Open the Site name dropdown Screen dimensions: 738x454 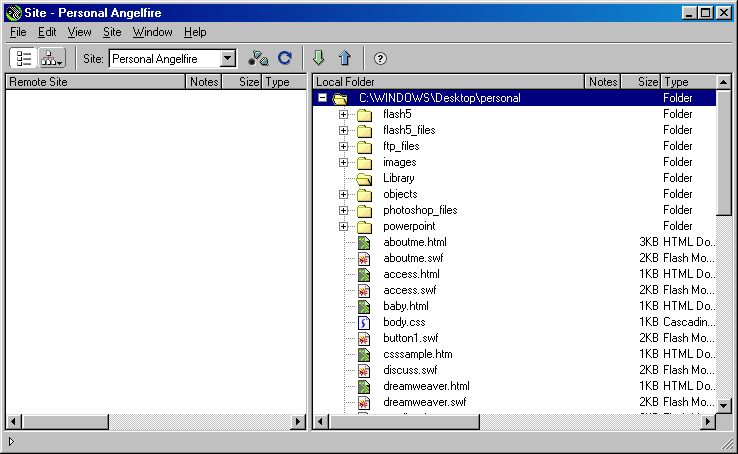point(227,59)
